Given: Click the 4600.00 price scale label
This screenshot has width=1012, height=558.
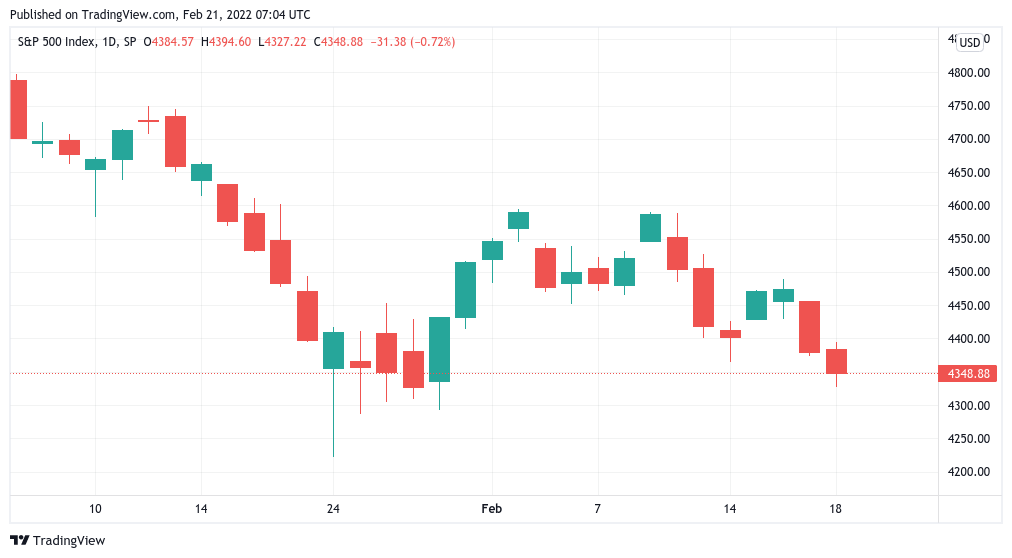Looking at the screenshot, I should click(968, 206).
